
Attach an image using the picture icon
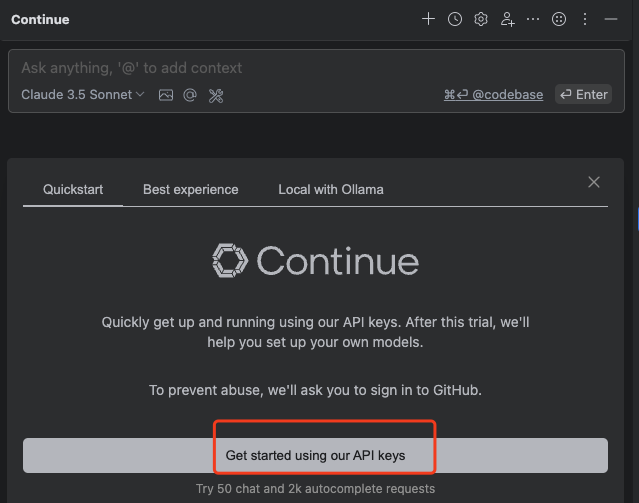point(166,95)
